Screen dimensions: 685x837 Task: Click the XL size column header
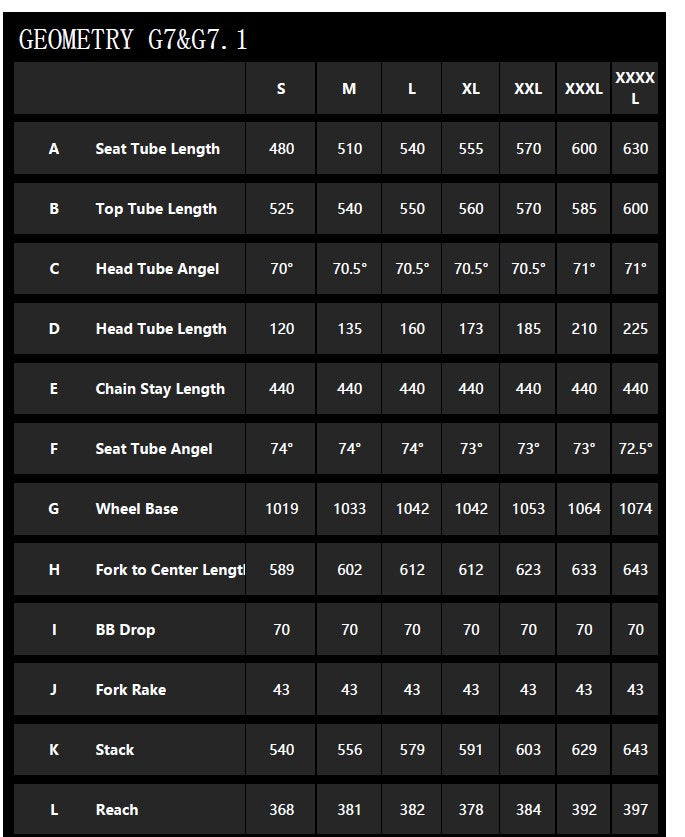(x=471, y=89)
